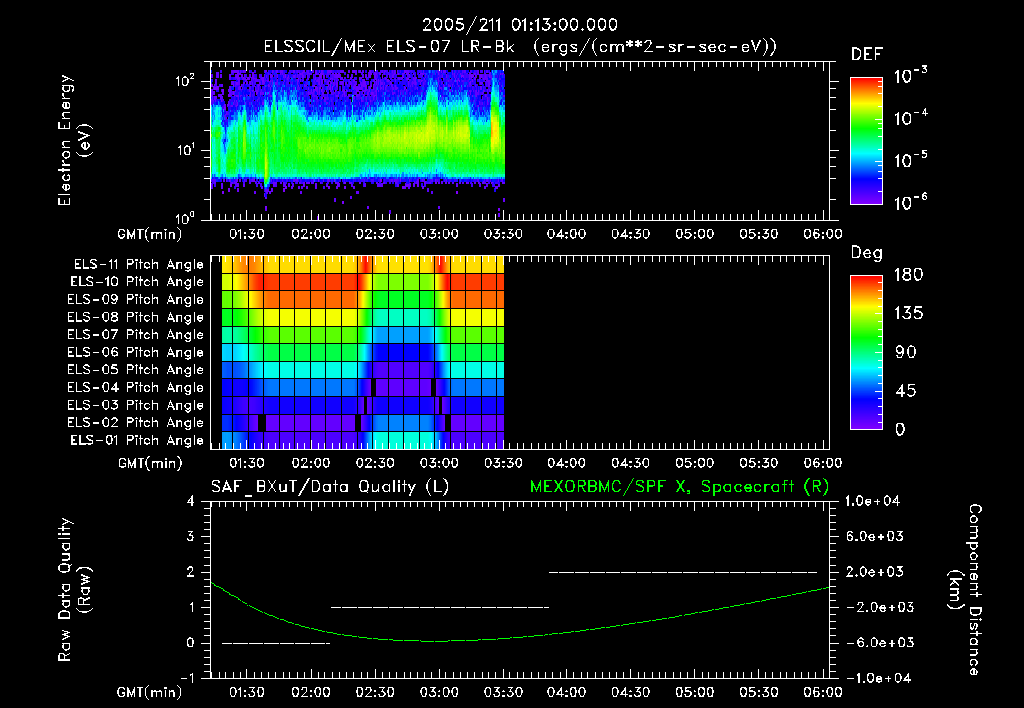Click the ELS-05 Pitch Angle row label
Viewport: 1024px width, 708px height.
pos(136,370)
